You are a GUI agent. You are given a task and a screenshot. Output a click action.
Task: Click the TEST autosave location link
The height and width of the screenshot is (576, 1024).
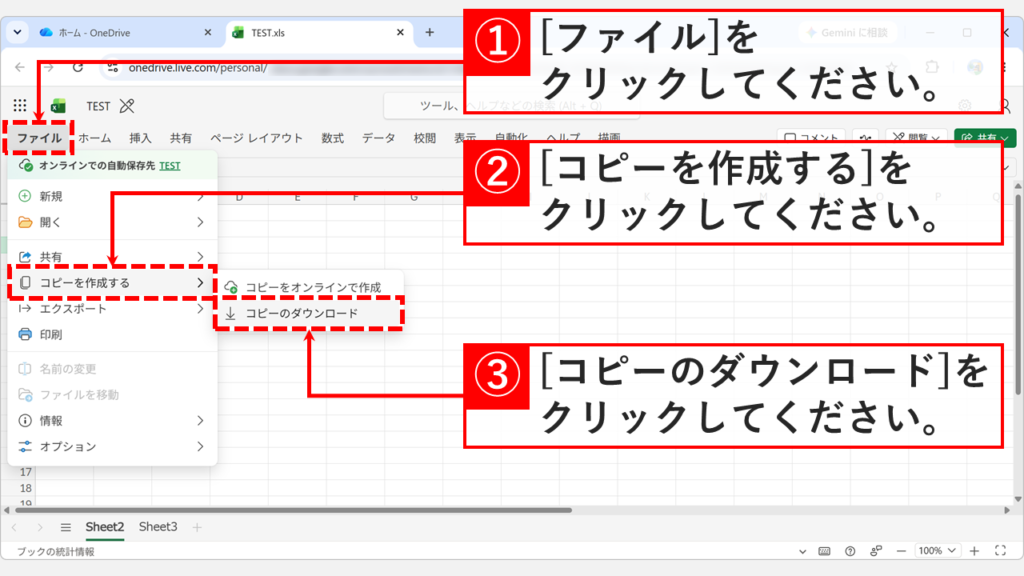click(x=170, y=166)
